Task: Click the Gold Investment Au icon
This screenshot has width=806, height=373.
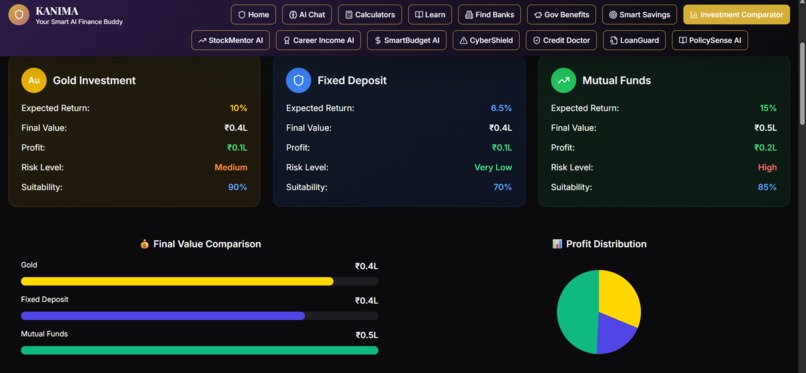Action: [34, 80]
